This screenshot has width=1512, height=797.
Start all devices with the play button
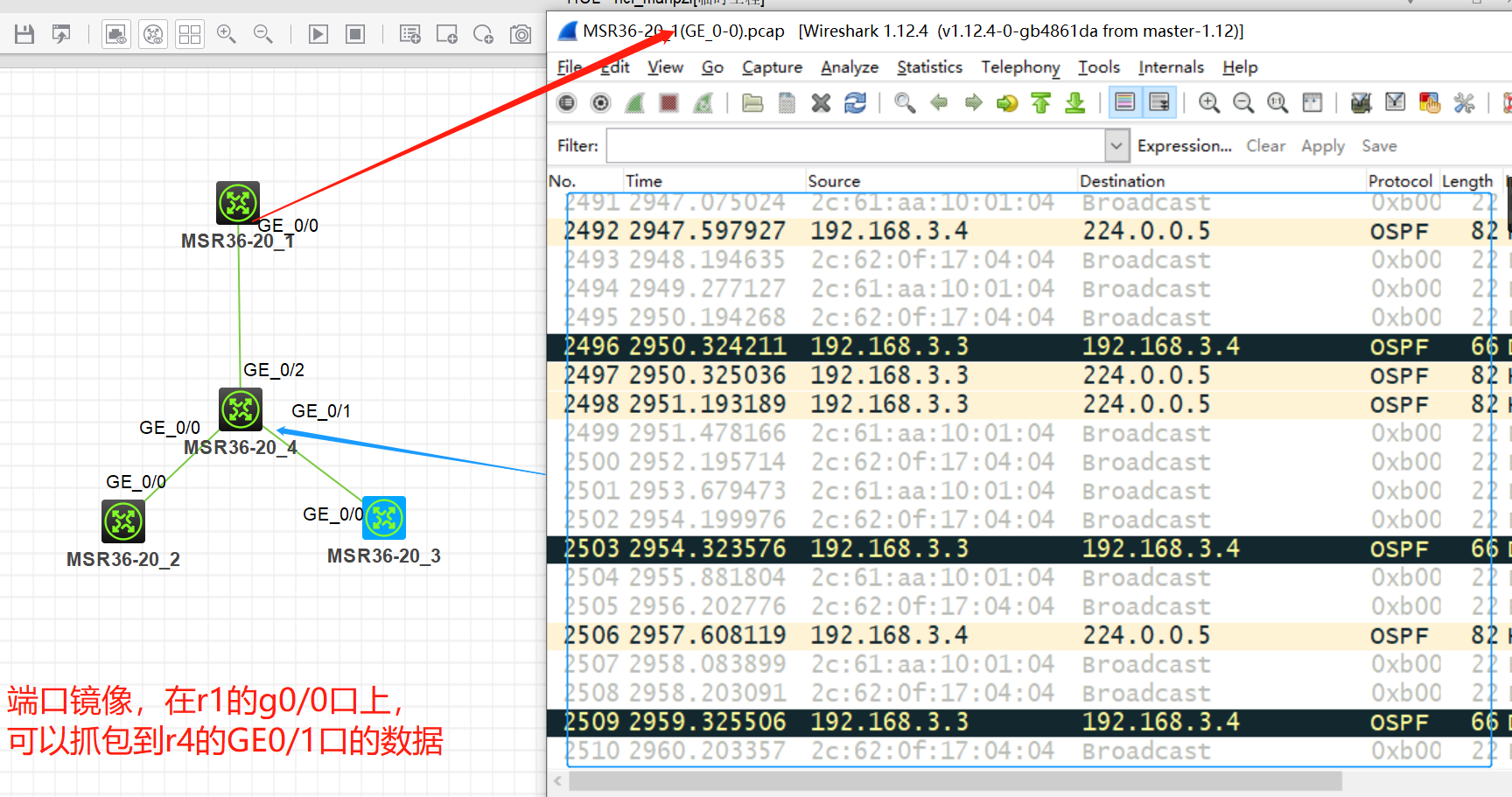[x=318, y=34]
